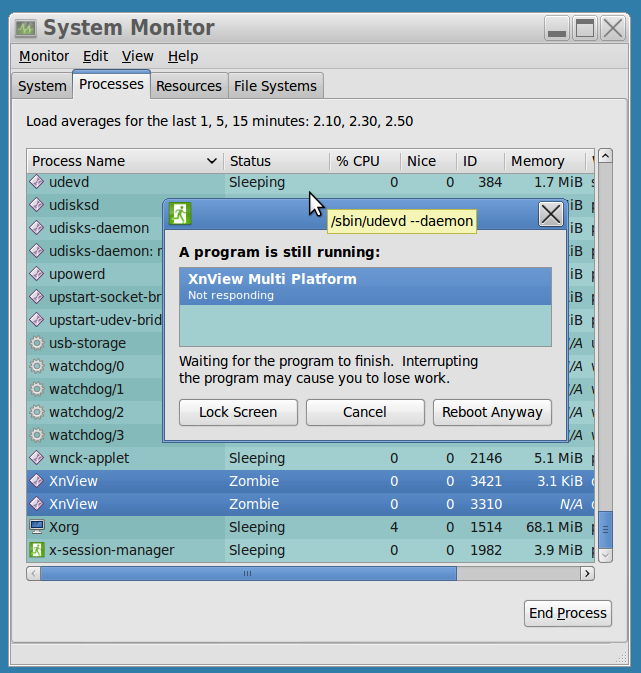The width and height of the screenshot is (641, 673).
Task: Click the horizontal scrollbar left arrow
Action: tap(33, 573)
